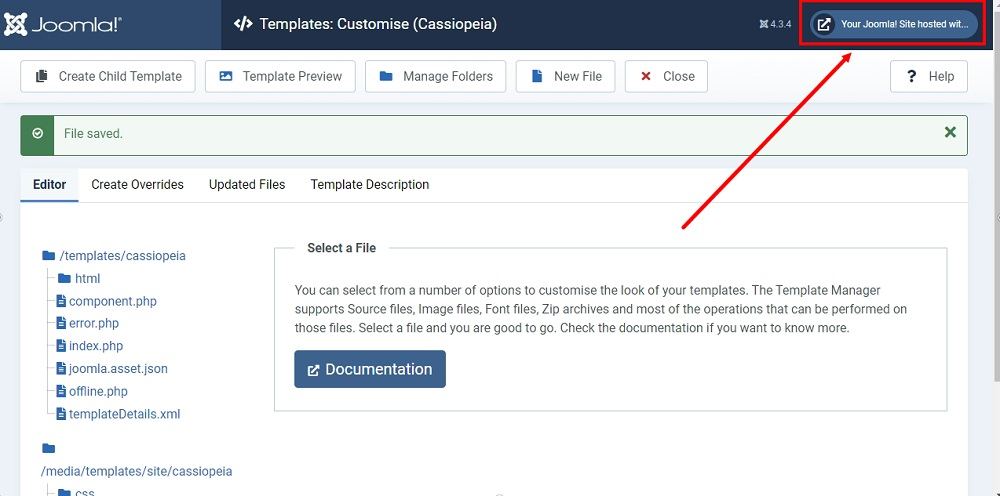1000x496 pixels.
Task: Click the code brackets icon beside Templates title
Action: tap(243, 24)
